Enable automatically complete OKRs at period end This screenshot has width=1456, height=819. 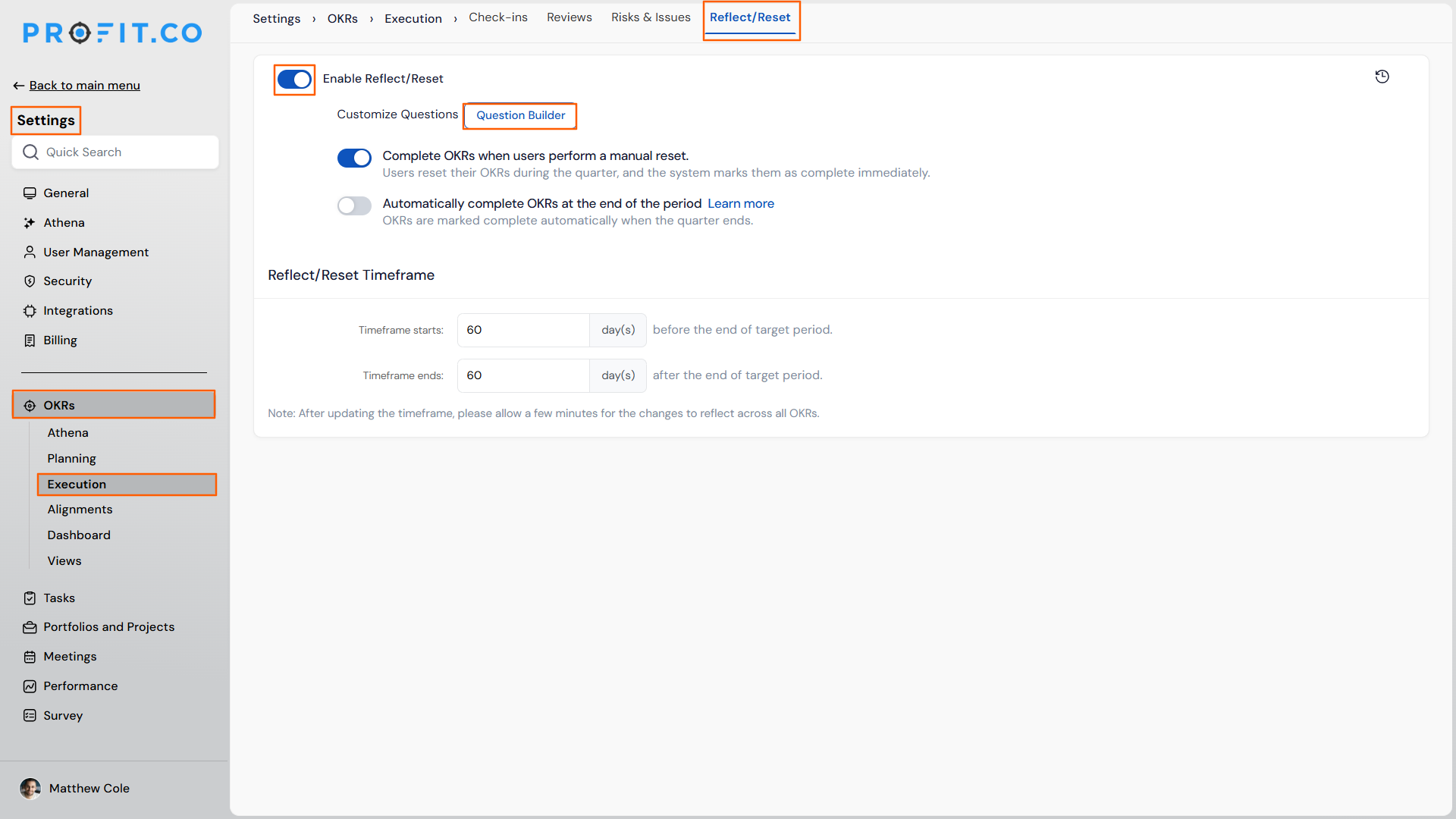click(354, 206)
